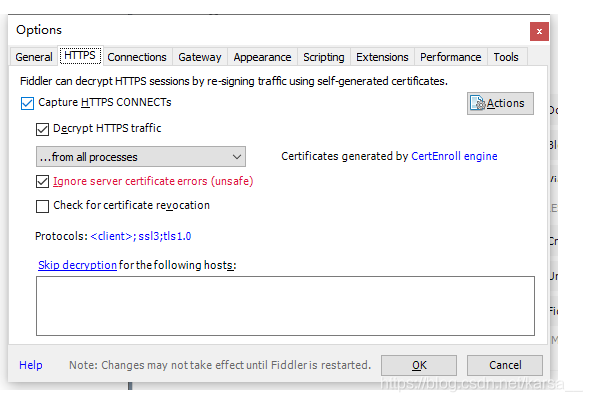
Task: Close the Options dialog
Action: pyautogui.click(x=539, y=31)
